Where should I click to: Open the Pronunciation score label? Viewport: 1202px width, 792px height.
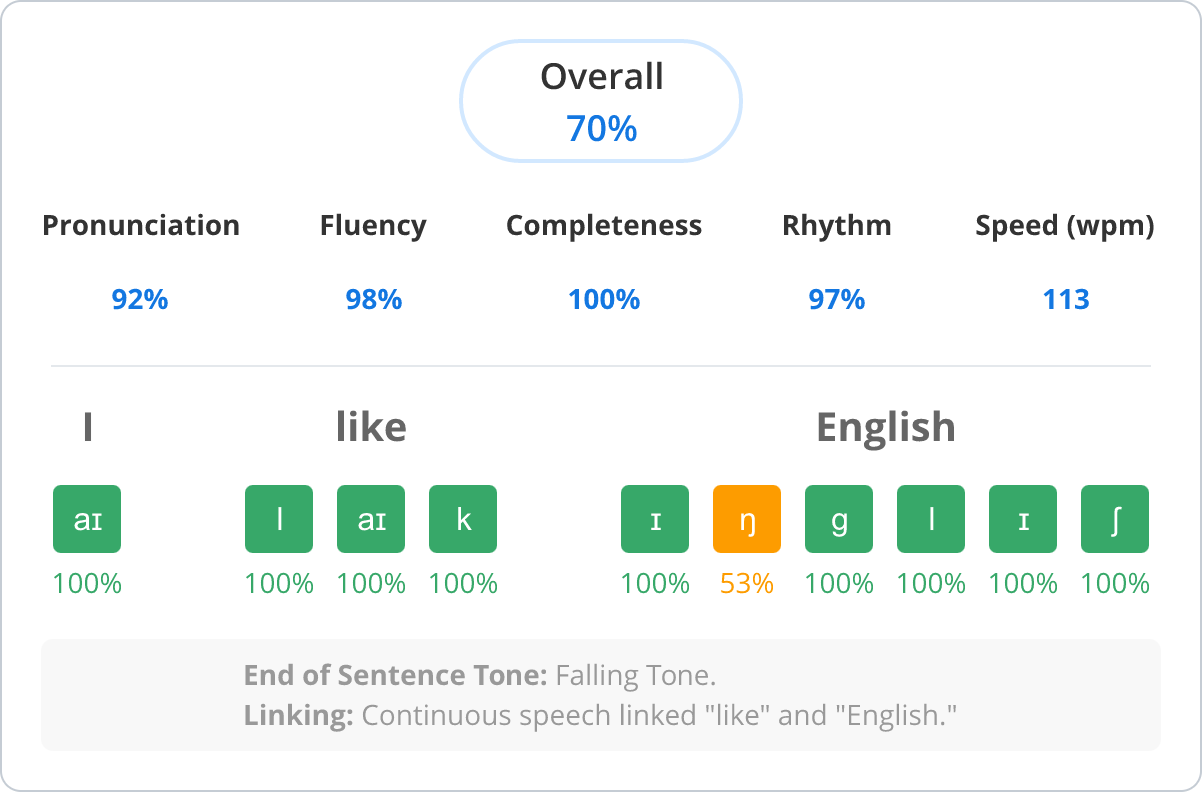point(141,226)
